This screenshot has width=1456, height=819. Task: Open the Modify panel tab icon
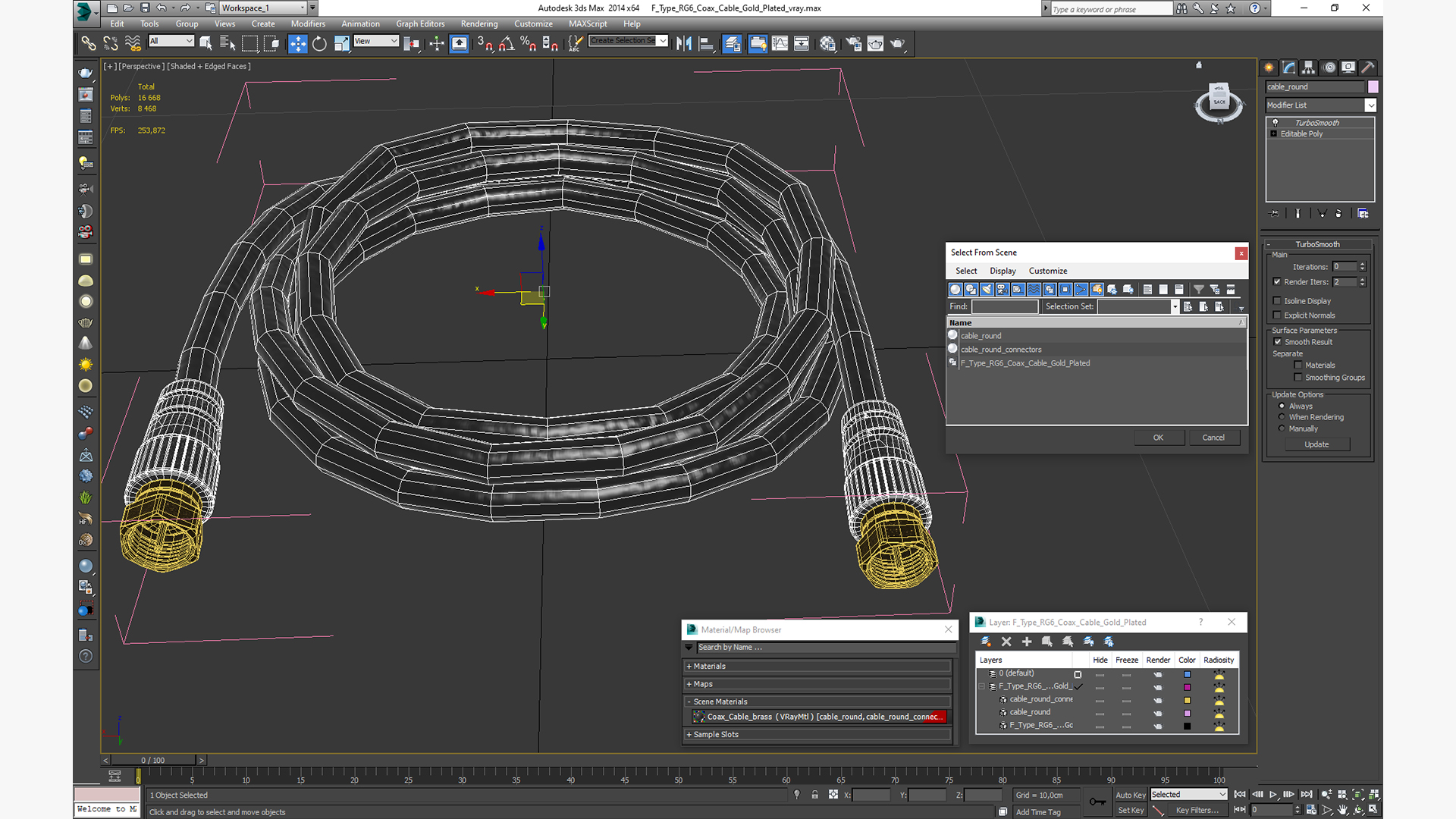pos(1288,67)
